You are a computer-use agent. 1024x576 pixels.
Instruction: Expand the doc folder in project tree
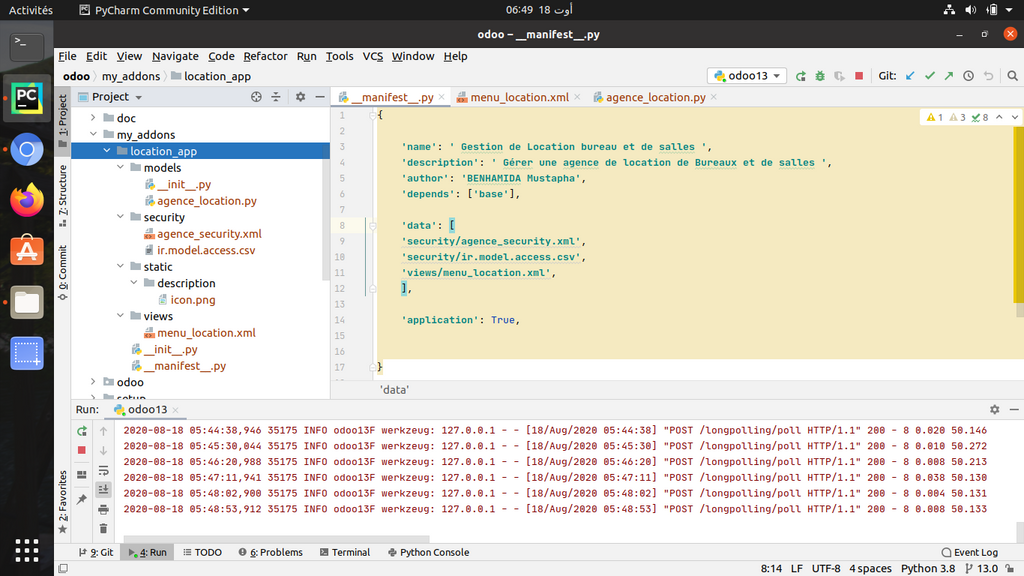(x=94, y=118)
